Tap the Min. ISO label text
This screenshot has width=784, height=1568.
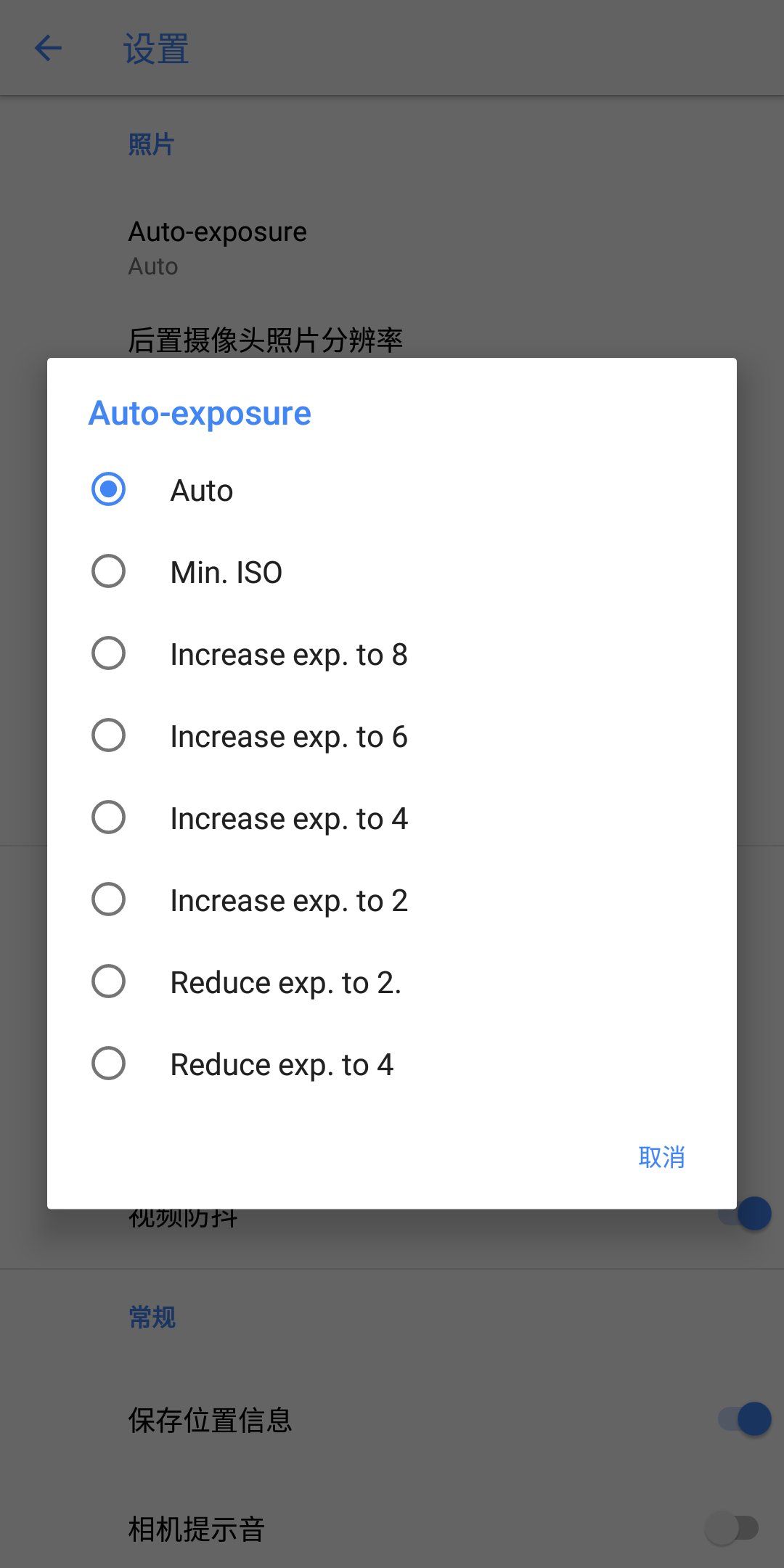click(x=226, y=573)
